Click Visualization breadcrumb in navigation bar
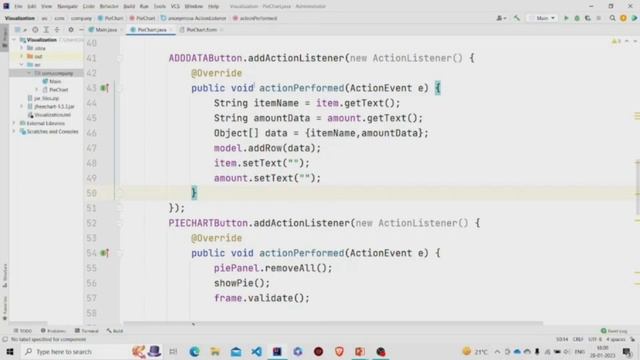The height and width of the screenshot is (360, 640). [x=20, y=18]
